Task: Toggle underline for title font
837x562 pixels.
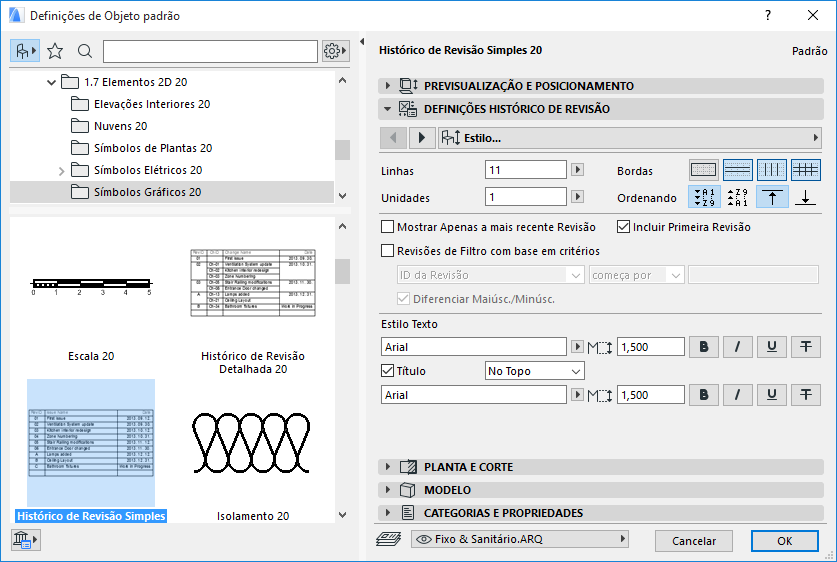Action: coord(772,395)
